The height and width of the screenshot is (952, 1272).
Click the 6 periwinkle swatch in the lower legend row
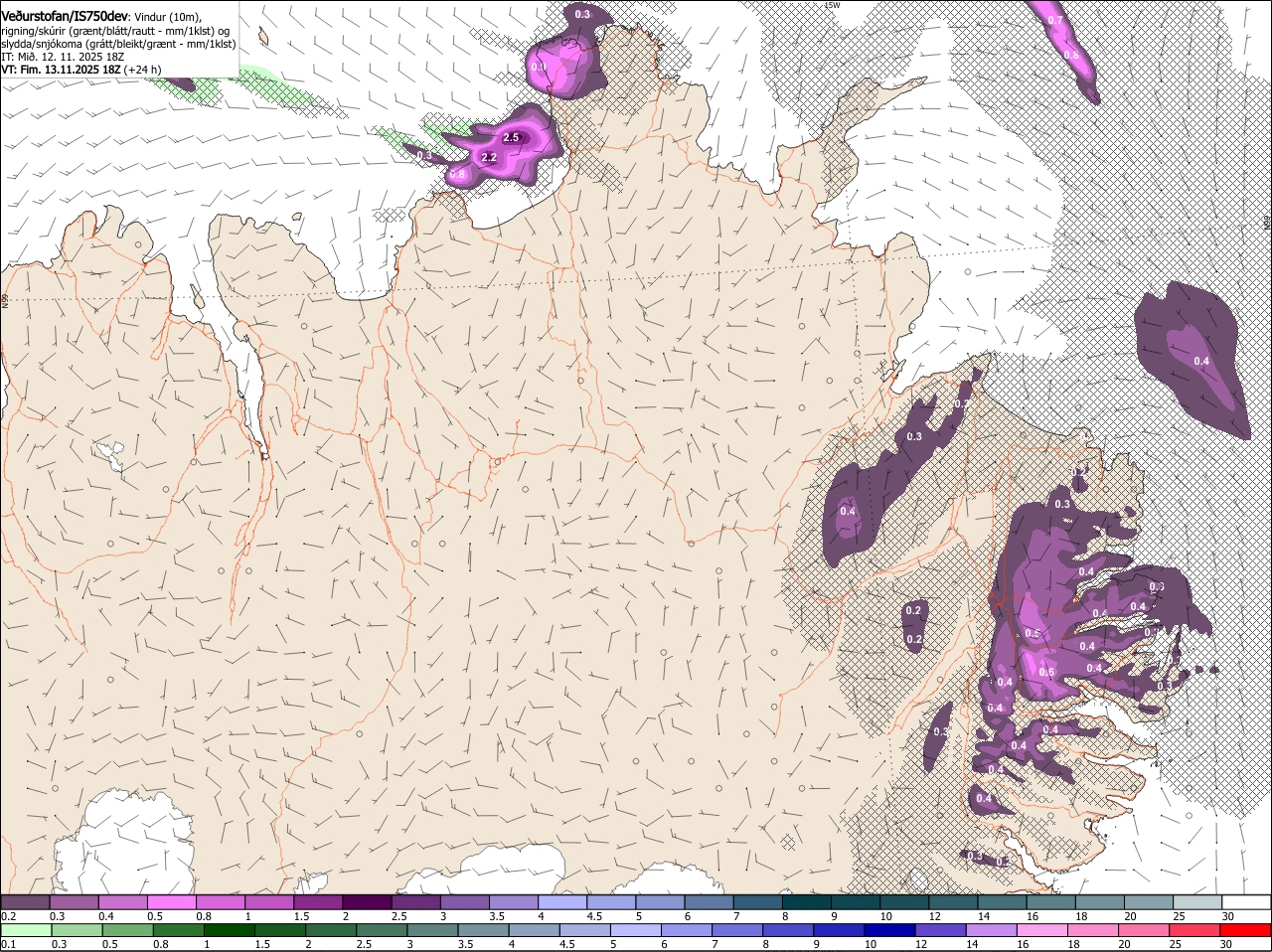(x=688, y=930)
